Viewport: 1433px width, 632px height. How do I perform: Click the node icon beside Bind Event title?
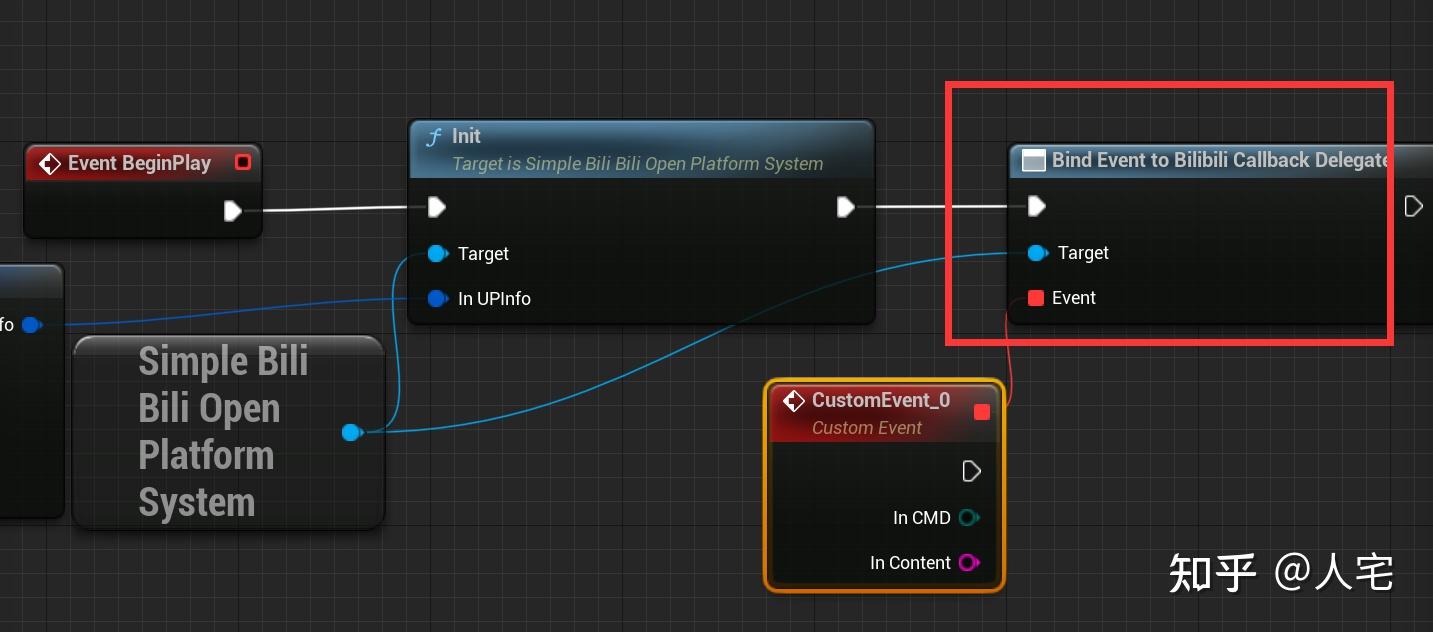(1034, 160)
